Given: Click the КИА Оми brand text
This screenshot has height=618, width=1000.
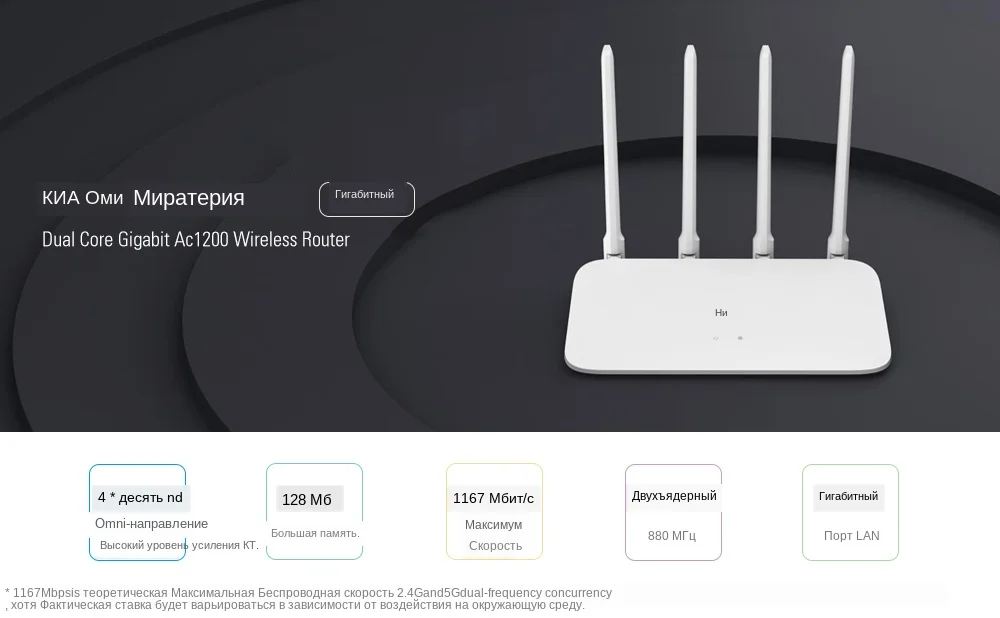Looking at the screenshot, I should (x=83, y=198).
